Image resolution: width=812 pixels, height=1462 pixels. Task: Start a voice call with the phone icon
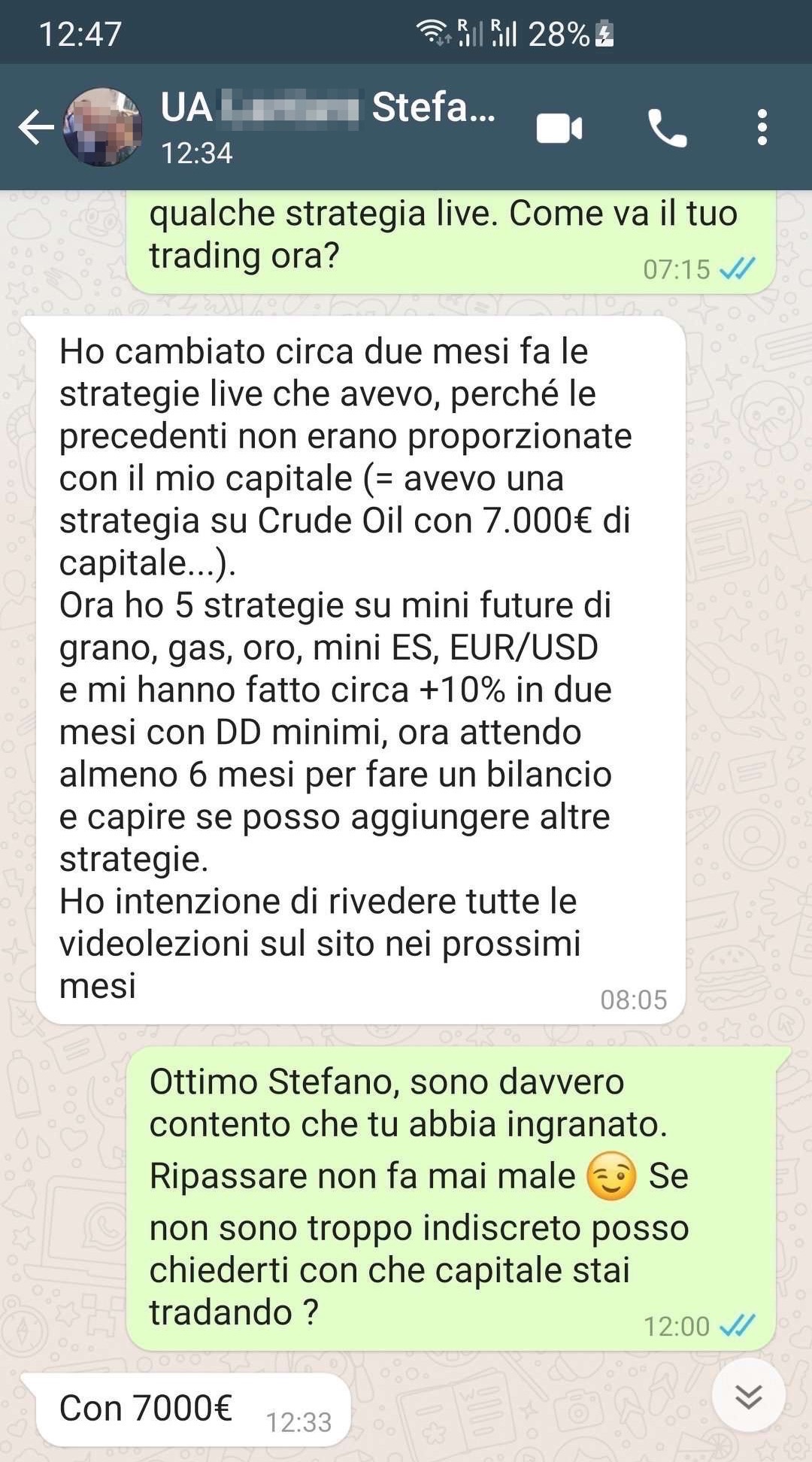[667, 128]
